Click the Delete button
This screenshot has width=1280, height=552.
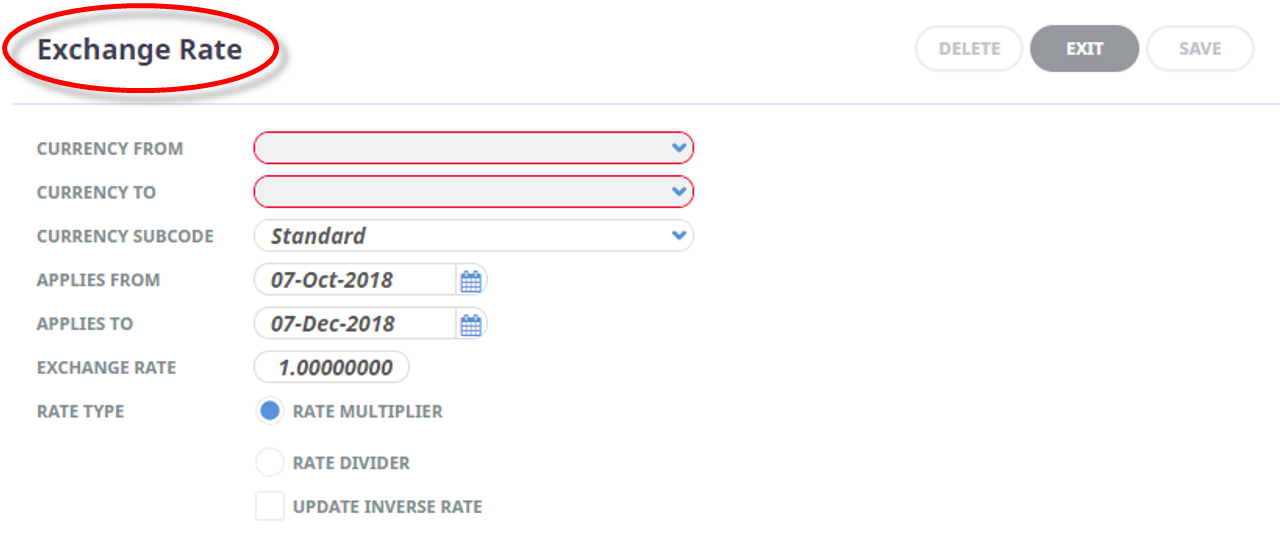point(969,48)
